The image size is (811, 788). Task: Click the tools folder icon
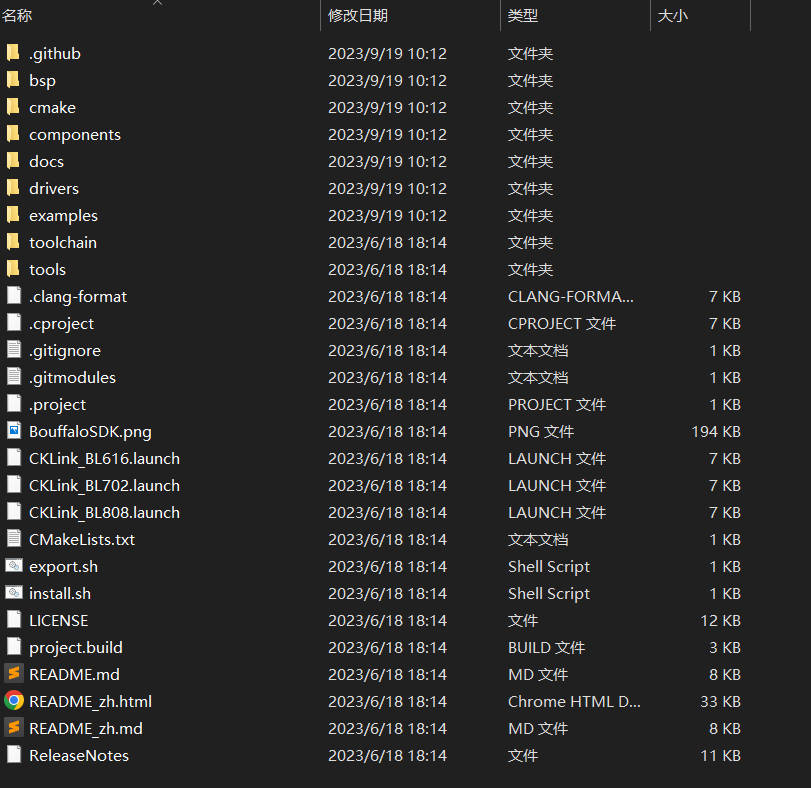click(x=13, y=269)
